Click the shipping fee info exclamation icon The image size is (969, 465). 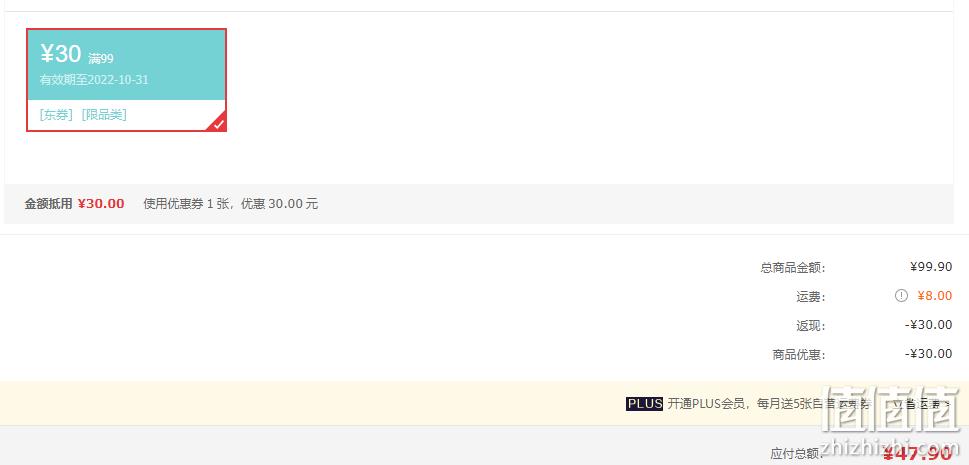coord(901,296)
